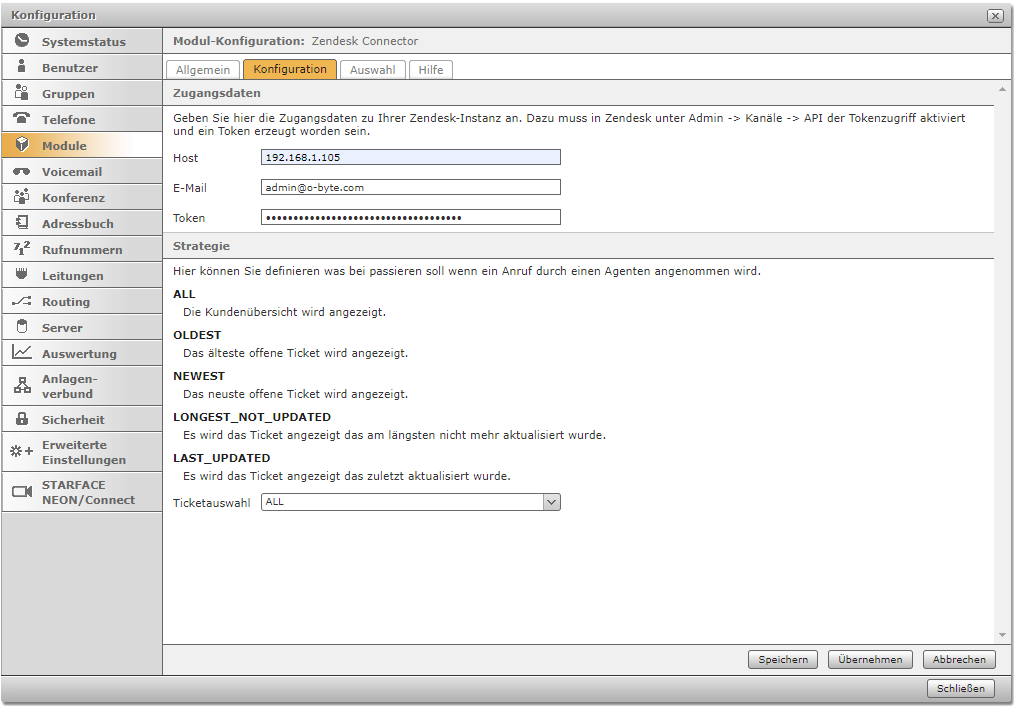This screenshot has width=1014, height=706.
Task: Switch to the Allgemein tab
Action: click(x=203, y=70)
